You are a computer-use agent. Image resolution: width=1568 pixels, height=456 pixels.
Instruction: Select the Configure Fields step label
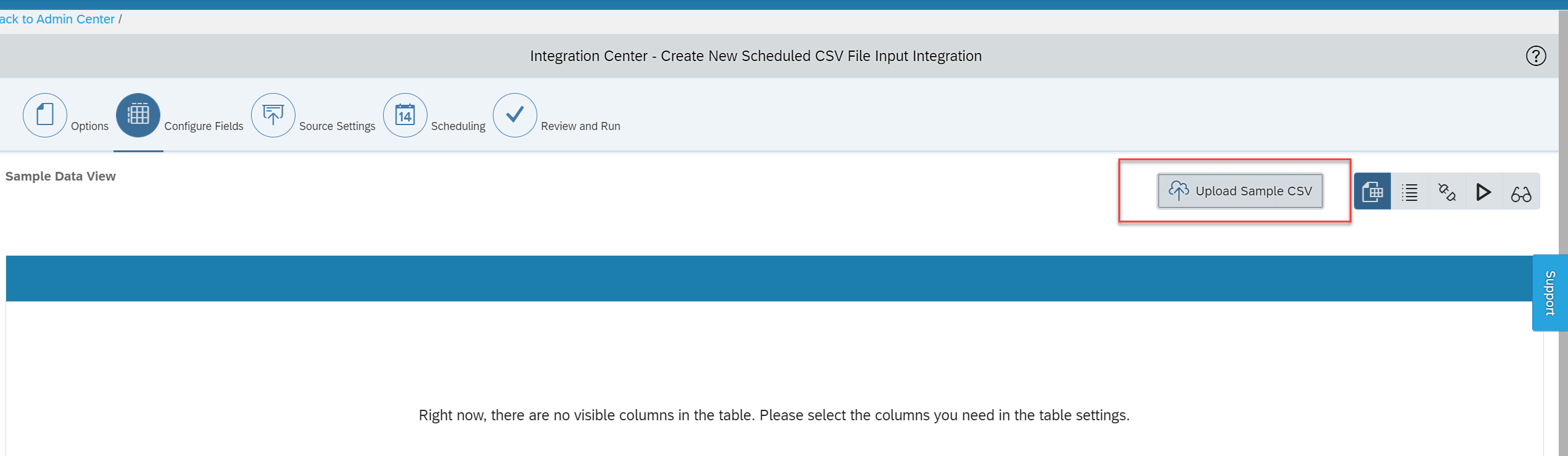(x=204, y=126)
